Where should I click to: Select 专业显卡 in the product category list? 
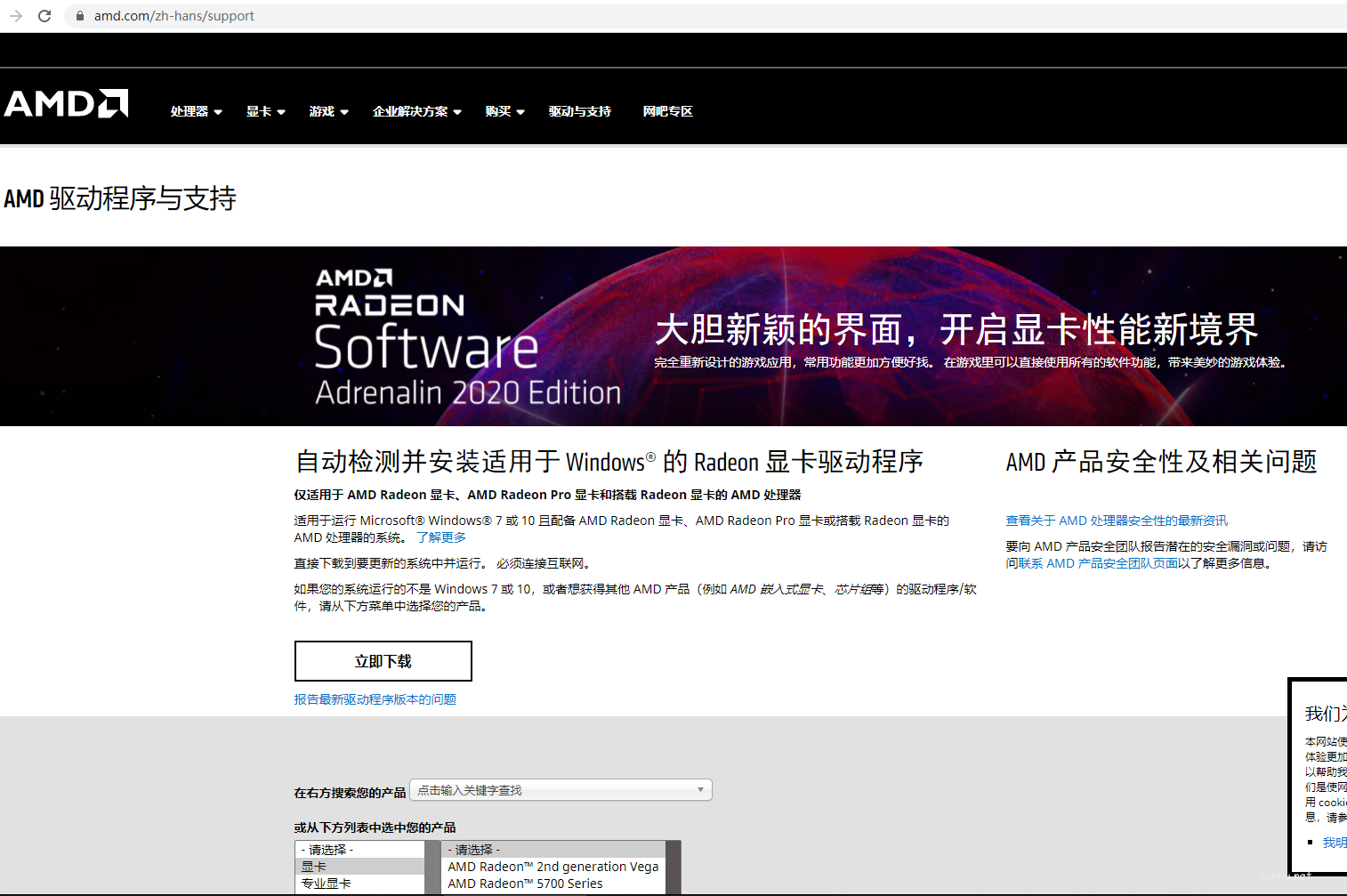tap(327, 884)
